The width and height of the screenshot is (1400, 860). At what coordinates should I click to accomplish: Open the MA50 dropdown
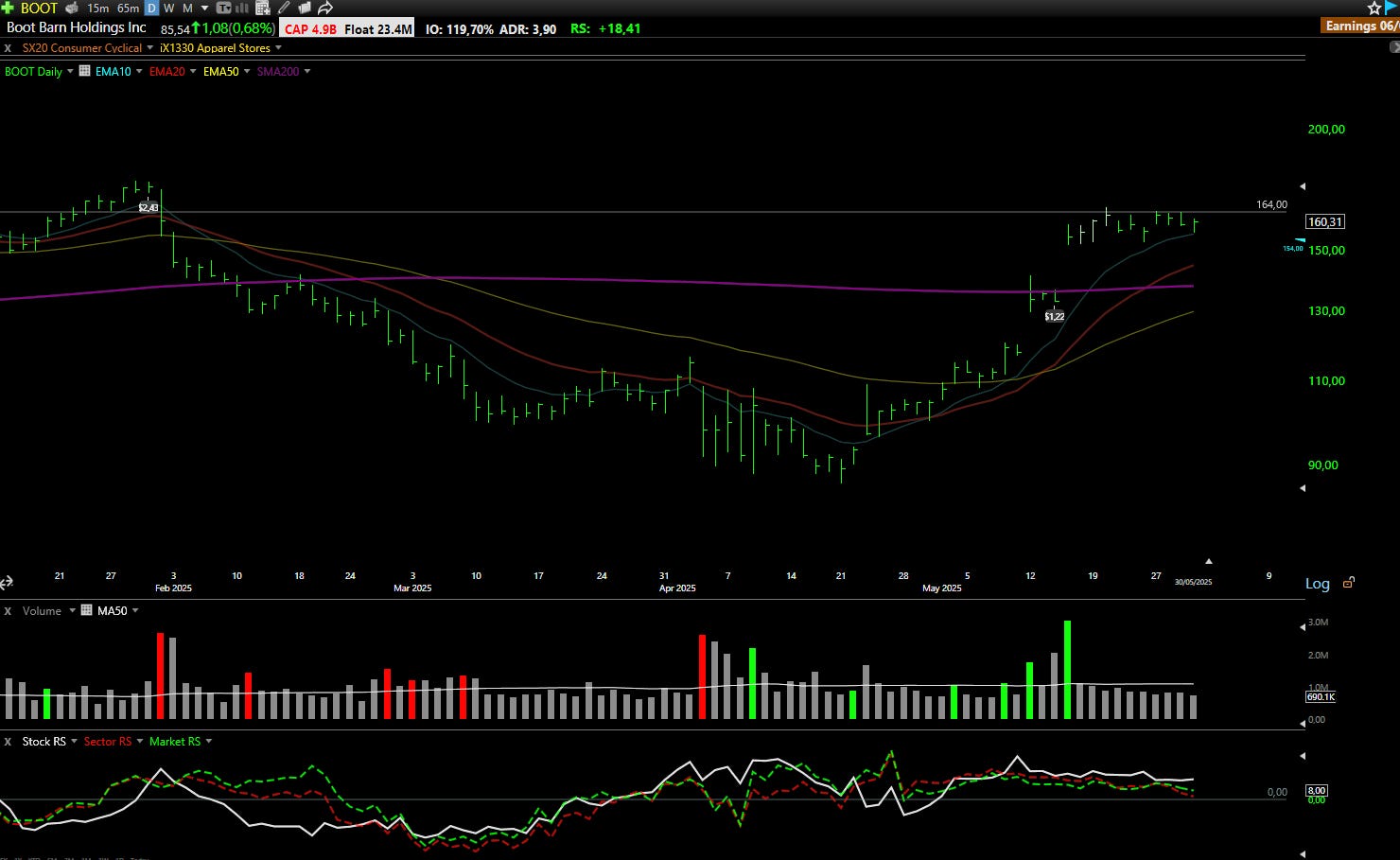pyautogui.click(x=135, y=611)
